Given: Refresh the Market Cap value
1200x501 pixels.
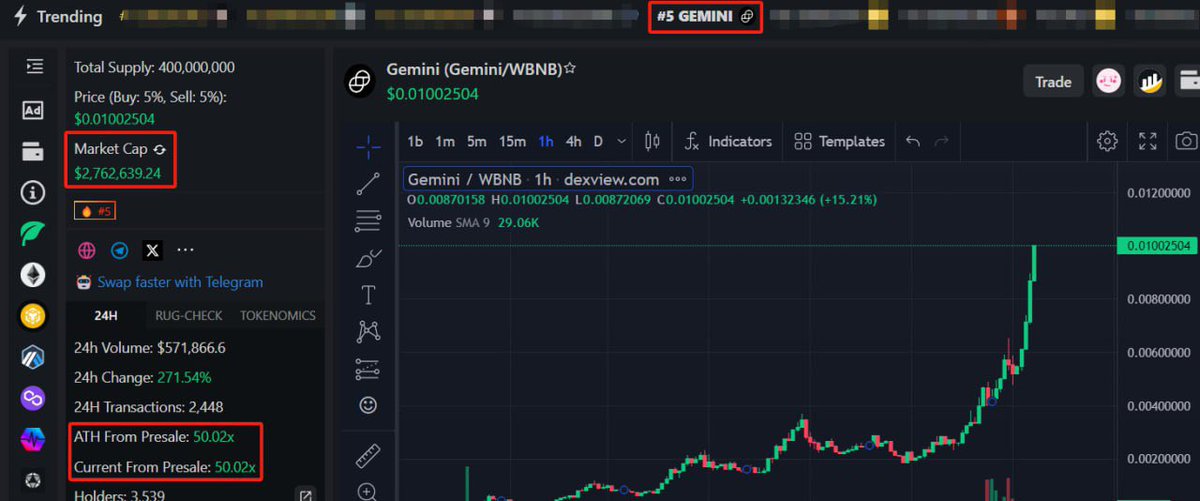Looking at the screenshot, I should tap(159, 149).
